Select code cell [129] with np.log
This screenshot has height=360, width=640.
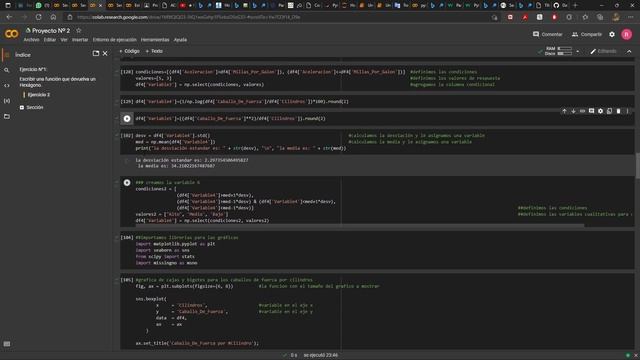(x=376, y=102)
